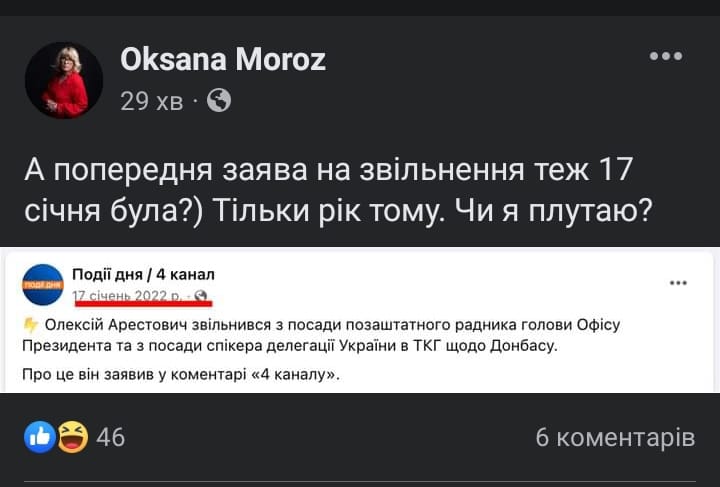Show the list of 46 reactions
720x487 pixels.
coord(110,437)
